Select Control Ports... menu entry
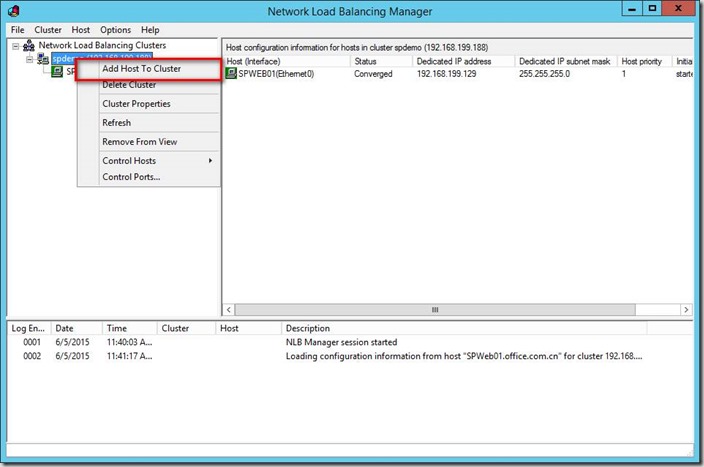 (x=131, y=177)
